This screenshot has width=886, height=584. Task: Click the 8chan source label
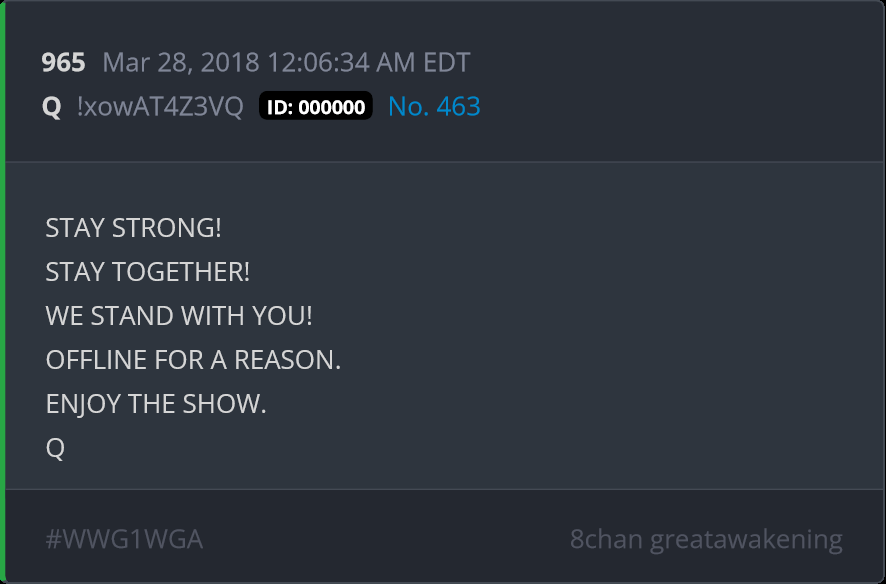606,539
